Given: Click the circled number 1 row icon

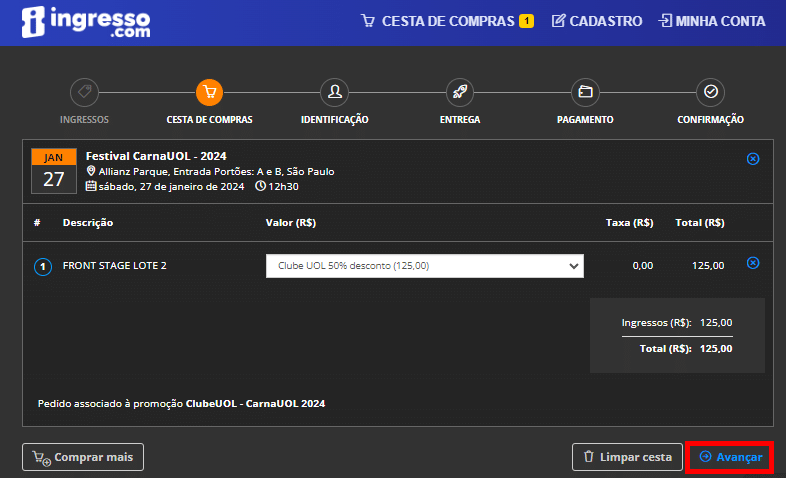Looking at the screenshot, I should tap(43, 267).
